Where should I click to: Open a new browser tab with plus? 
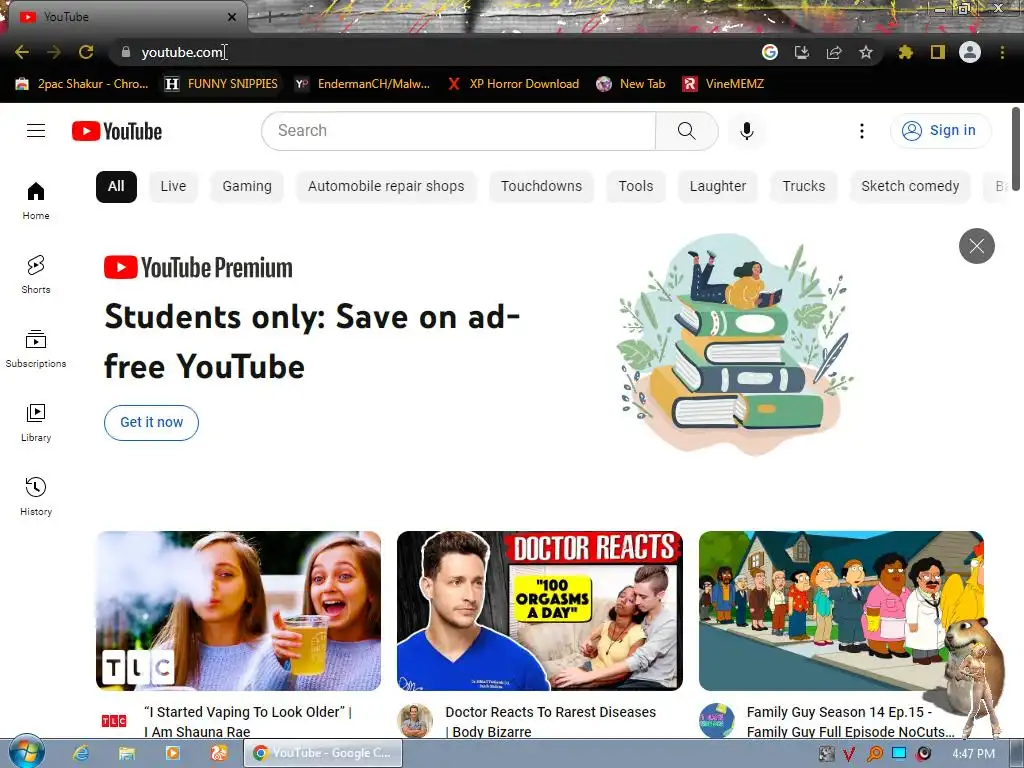point(269,17)
